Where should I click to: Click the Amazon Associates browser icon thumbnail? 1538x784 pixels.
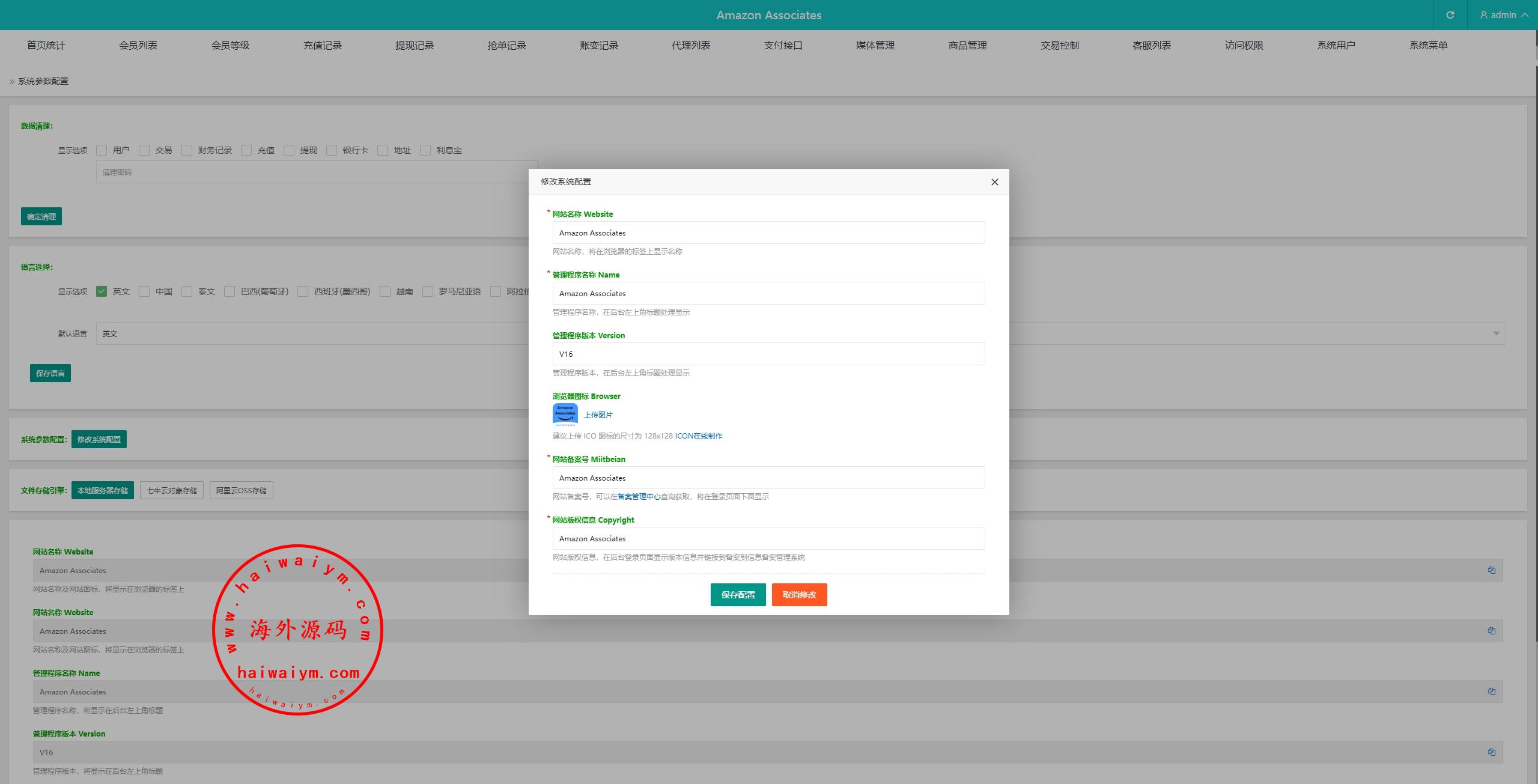[x=565, y=415]
